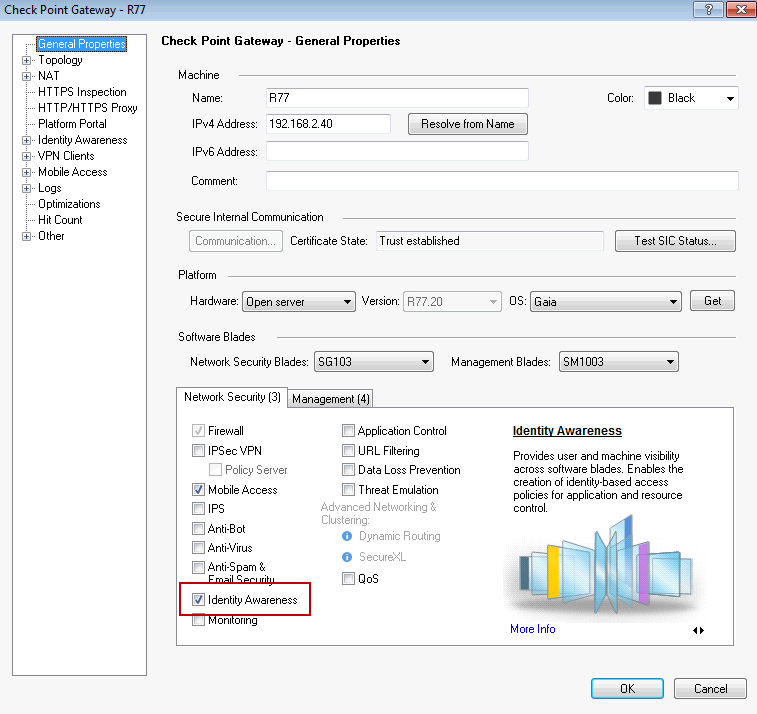Click the Name input field
This screenshot has width=757, height=714.
[x=397, y=98]
